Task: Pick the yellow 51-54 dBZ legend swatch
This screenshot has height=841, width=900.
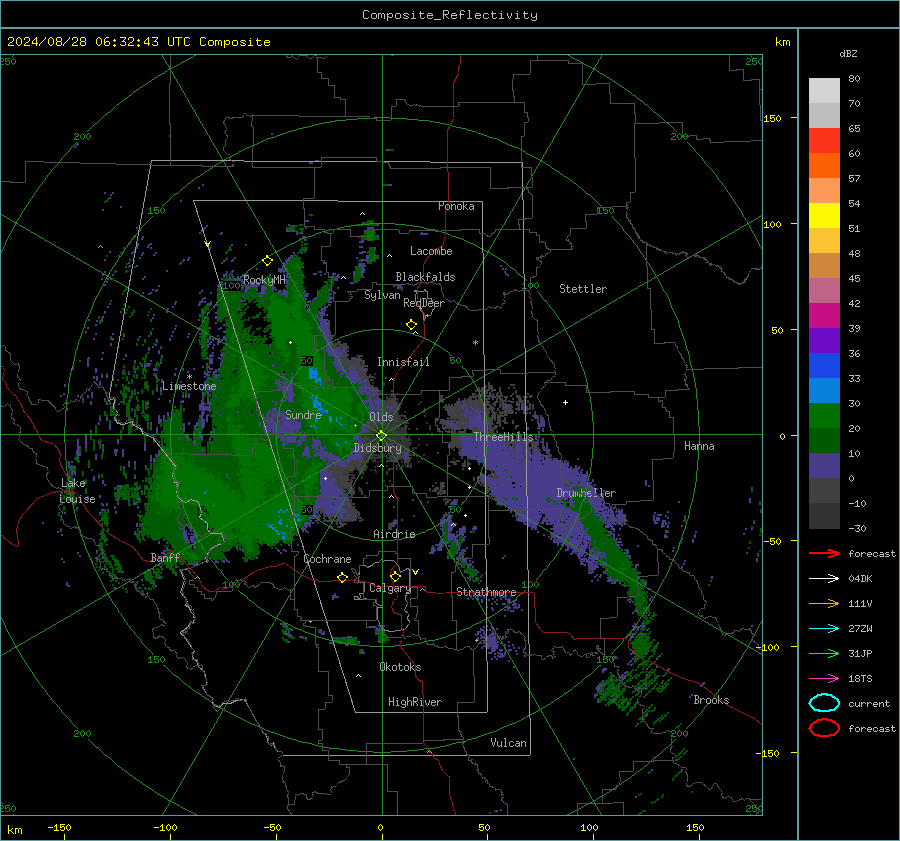Action: coord(824,215)
